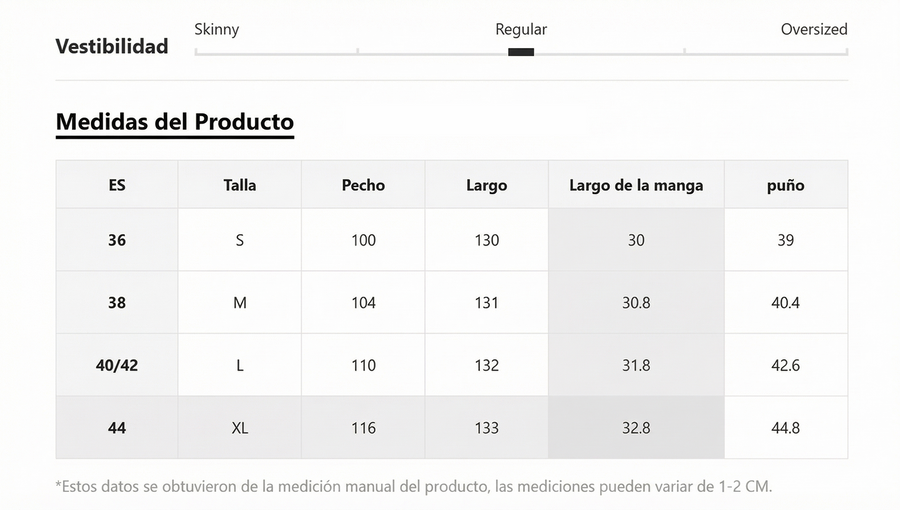Select the size 36 row cell

[x=117, y=240]
